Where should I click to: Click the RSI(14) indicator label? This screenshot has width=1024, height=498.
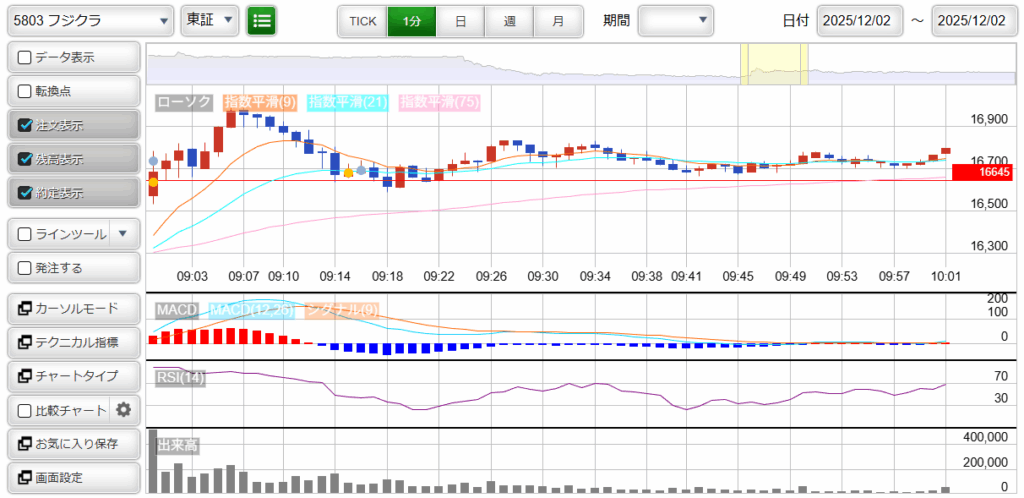[181, 377]
